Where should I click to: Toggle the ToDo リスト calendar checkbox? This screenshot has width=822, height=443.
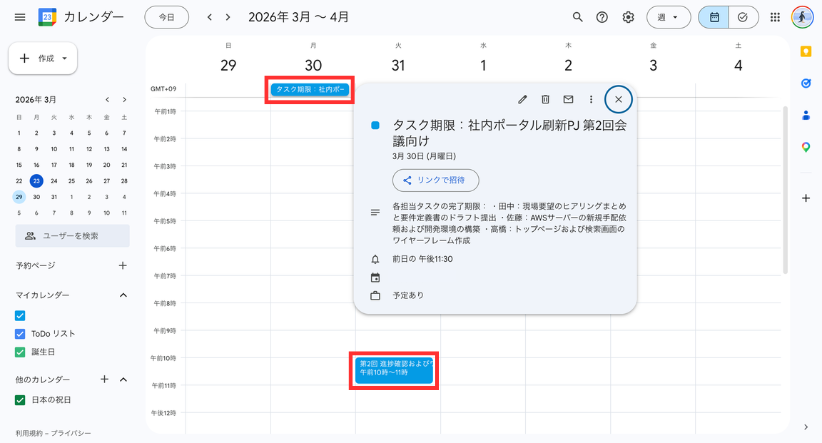(x=20, y=334)
